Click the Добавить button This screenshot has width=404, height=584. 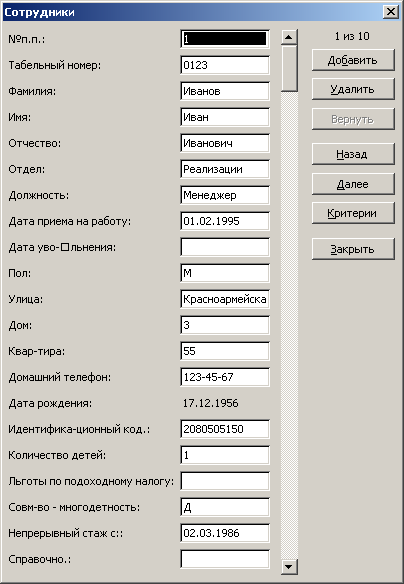click(x=353, y=60)
